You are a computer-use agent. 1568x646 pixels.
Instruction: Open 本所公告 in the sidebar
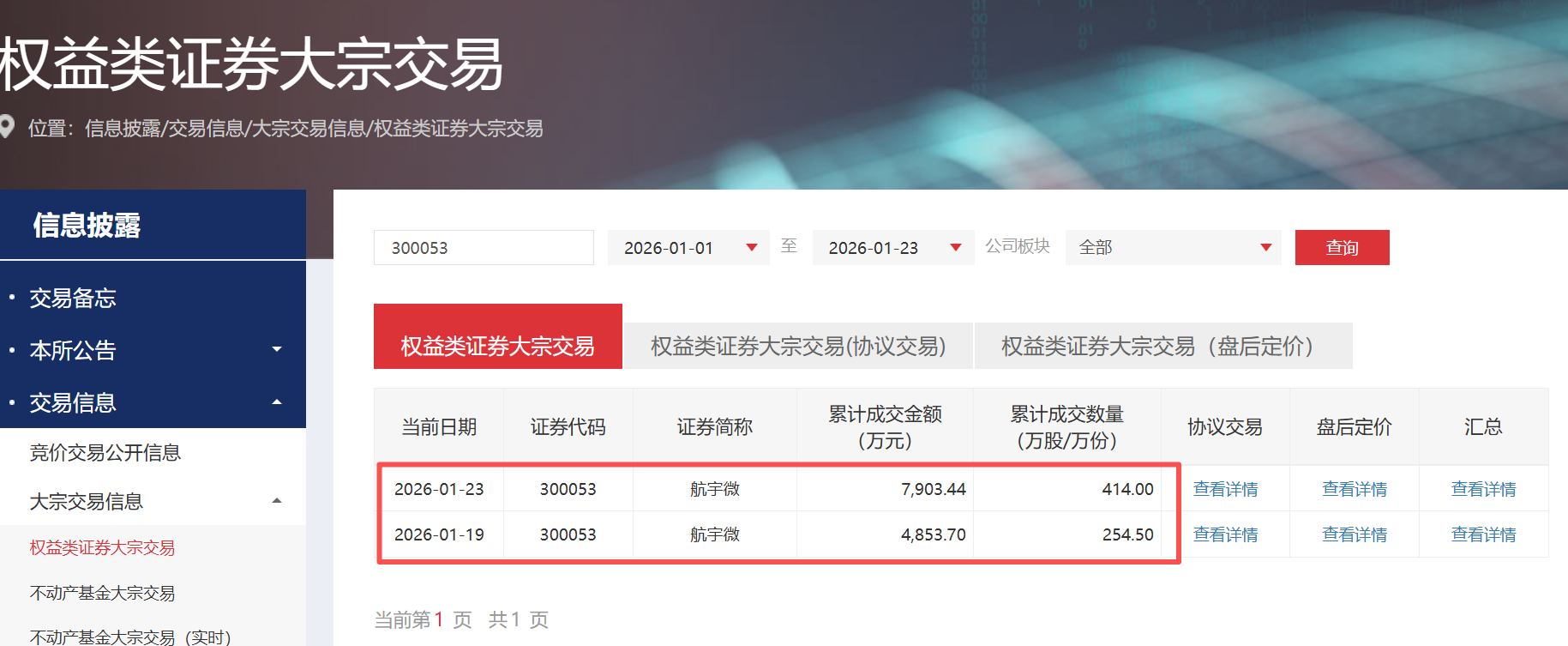click(x=73, y=350)
